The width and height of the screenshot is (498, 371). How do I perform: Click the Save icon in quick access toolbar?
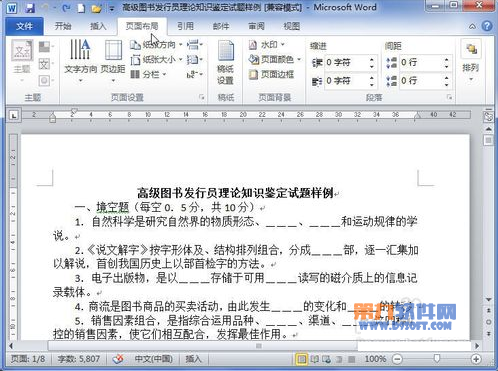[x=30, y=8]
